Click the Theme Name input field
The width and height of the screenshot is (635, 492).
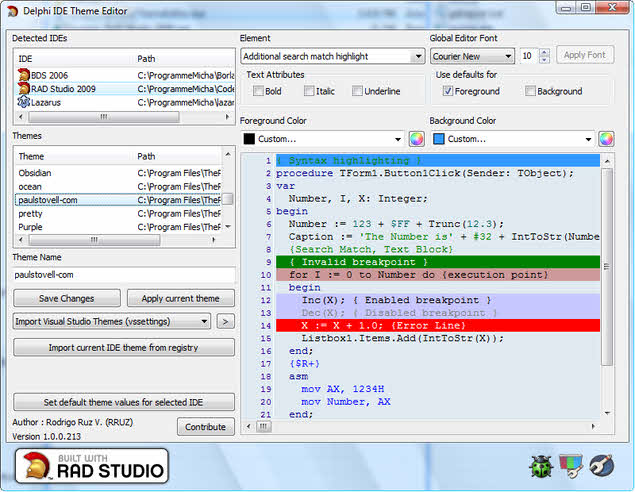point(124,275)
